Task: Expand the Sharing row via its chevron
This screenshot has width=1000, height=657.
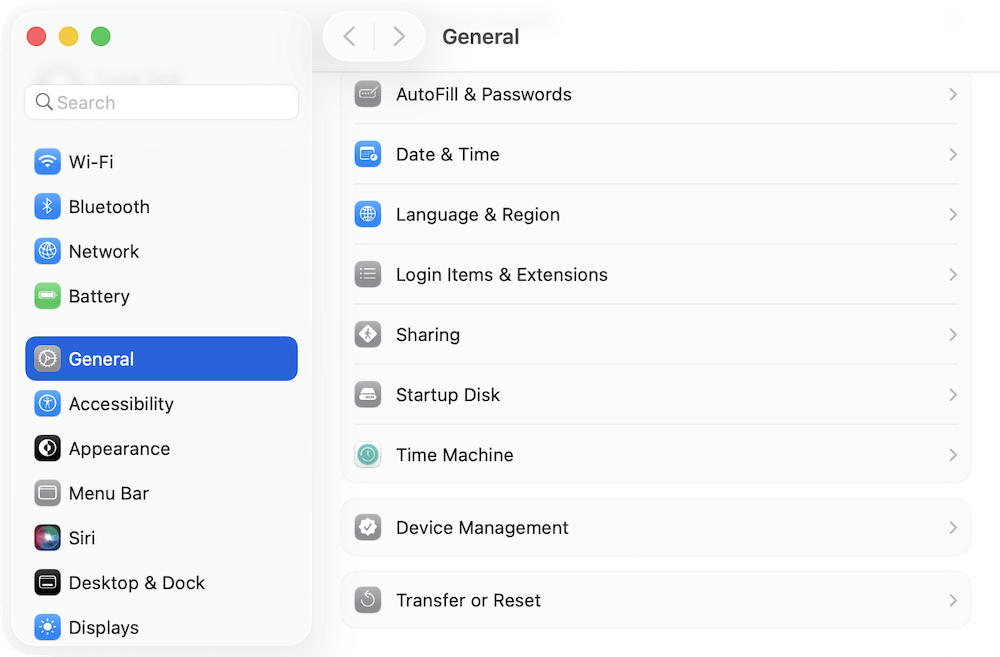Action: (x=951, y=334)
